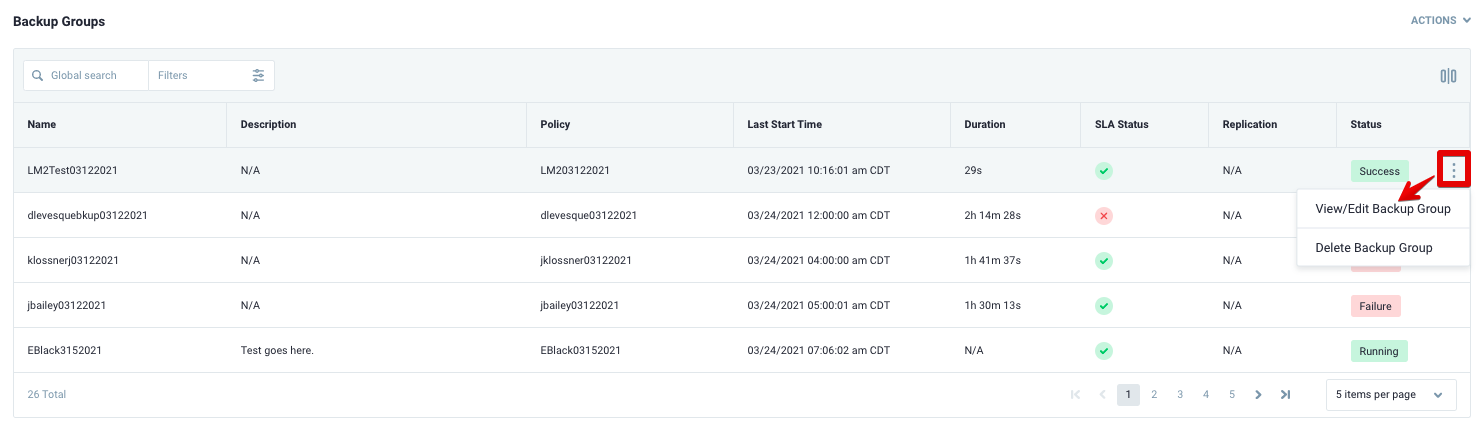Click green SLA checkmark for LM2Test03122021
1480x425 pixels.
coord(1104,170)
